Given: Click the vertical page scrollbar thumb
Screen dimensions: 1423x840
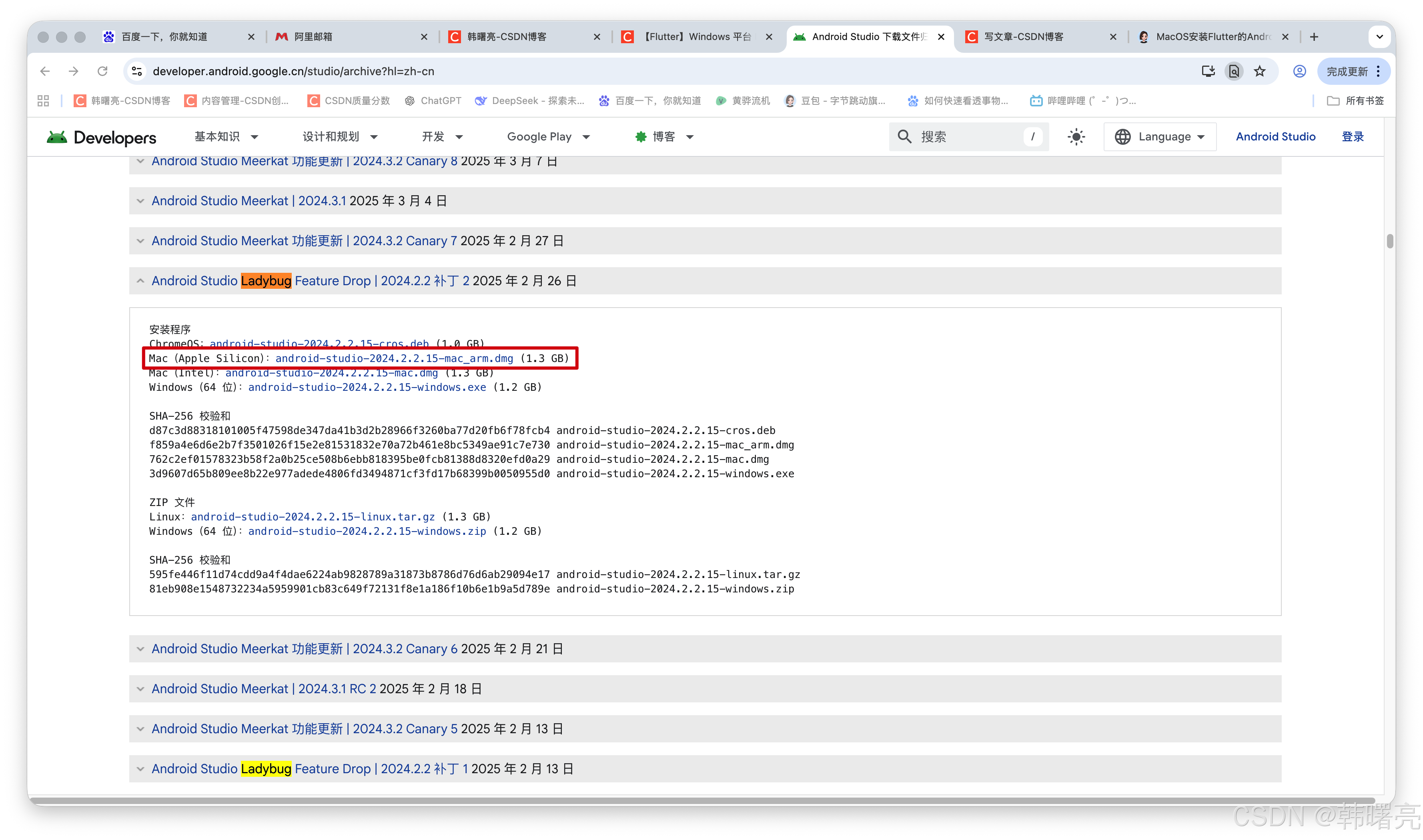Looking at the screenshot, I should tap(1390, 241).
